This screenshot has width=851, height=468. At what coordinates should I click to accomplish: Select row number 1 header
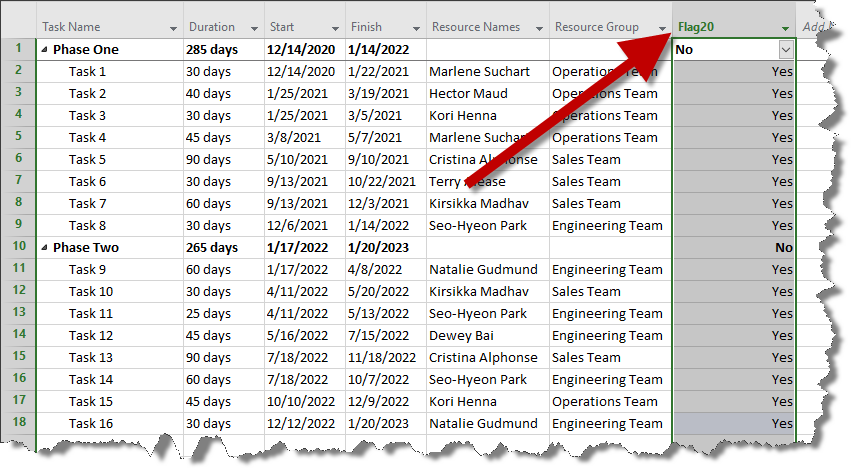[18, 49]
